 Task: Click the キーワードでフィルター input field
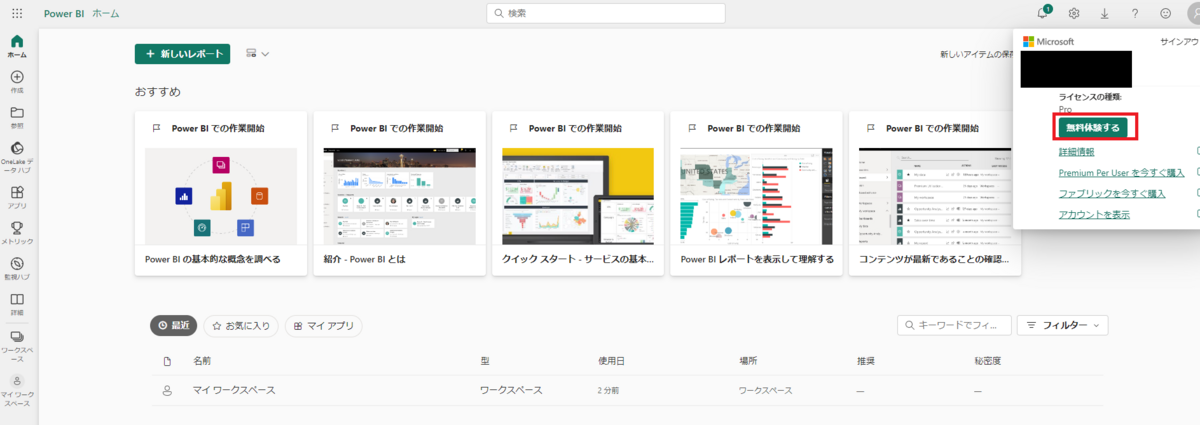(x=953, y=325)
